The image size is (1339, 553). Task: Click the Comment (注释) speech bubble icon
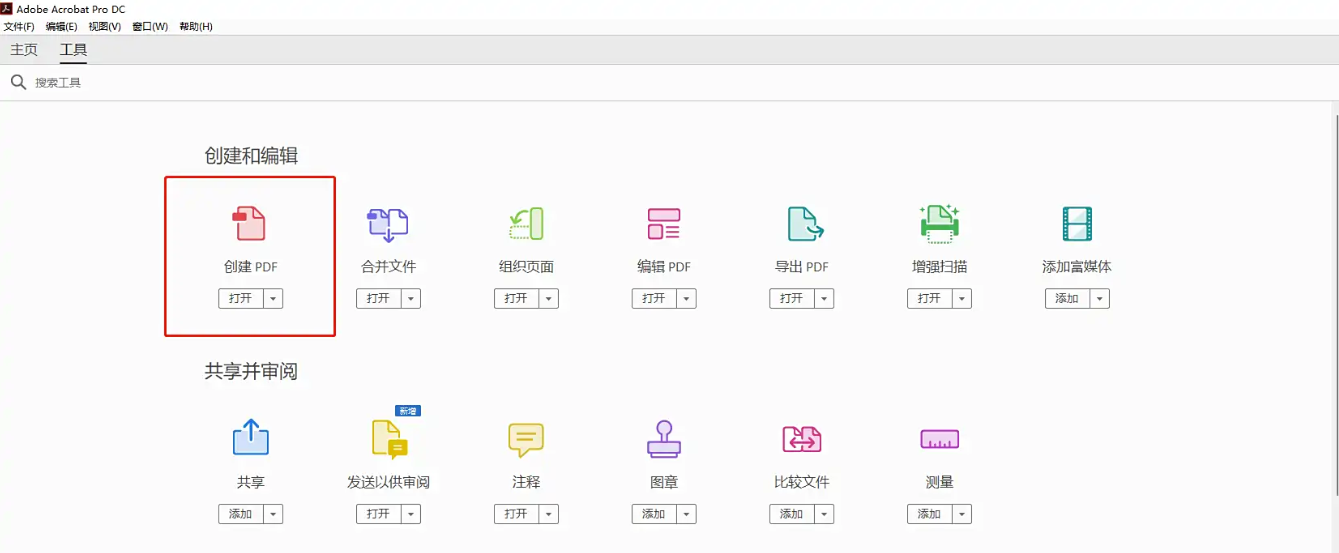pyautogui.click(x=526, y=440)
